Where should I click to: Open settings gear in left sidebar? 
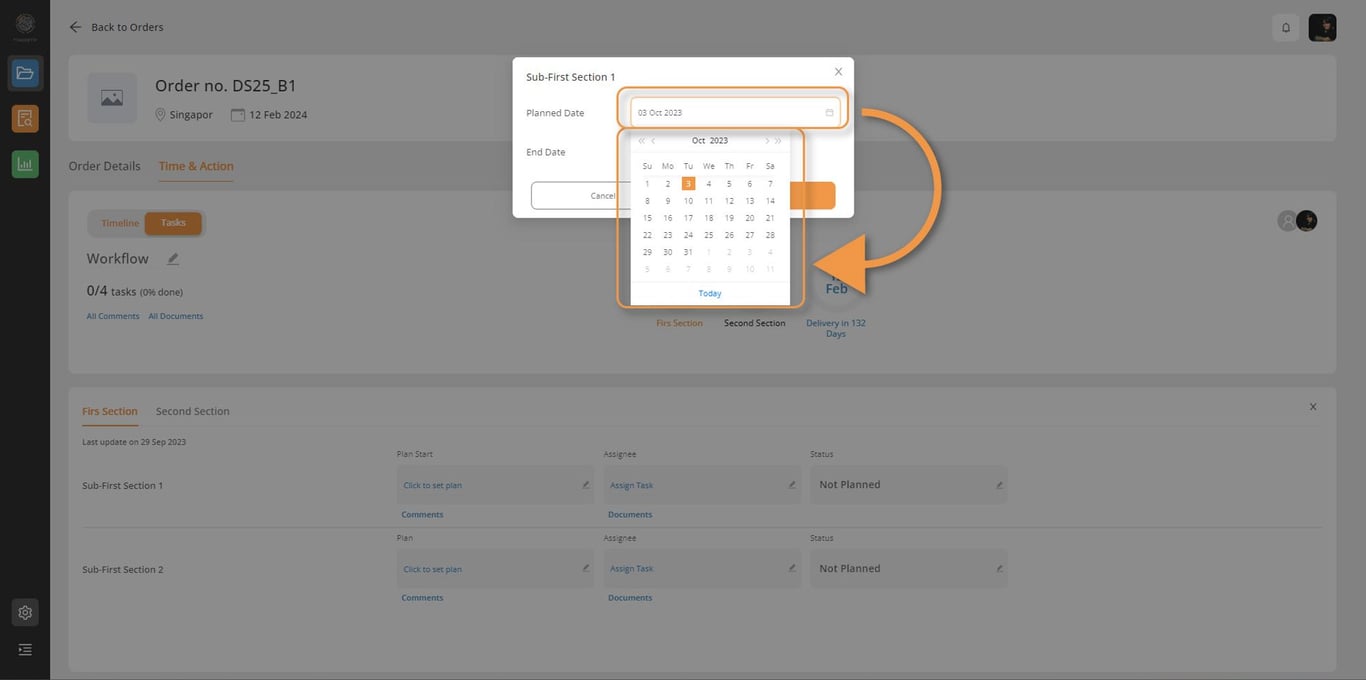pyautogui.click(x=25, y=612)
